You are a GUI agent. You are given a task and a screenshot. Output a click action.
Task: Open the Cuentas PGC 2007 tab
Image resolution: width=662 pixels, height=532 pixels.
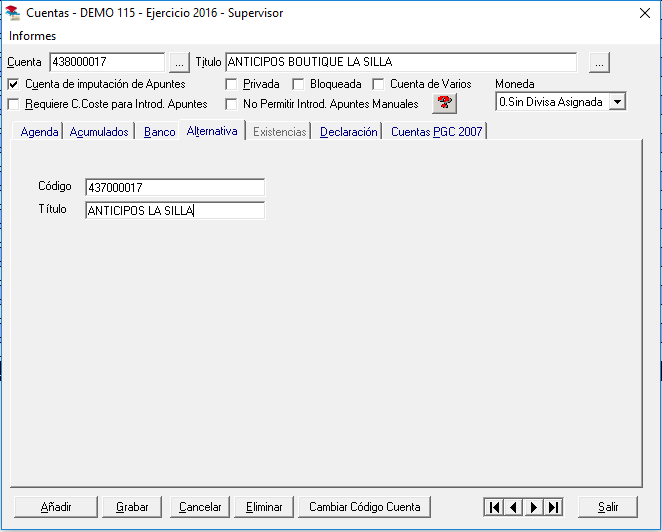[x=435, y=132]
